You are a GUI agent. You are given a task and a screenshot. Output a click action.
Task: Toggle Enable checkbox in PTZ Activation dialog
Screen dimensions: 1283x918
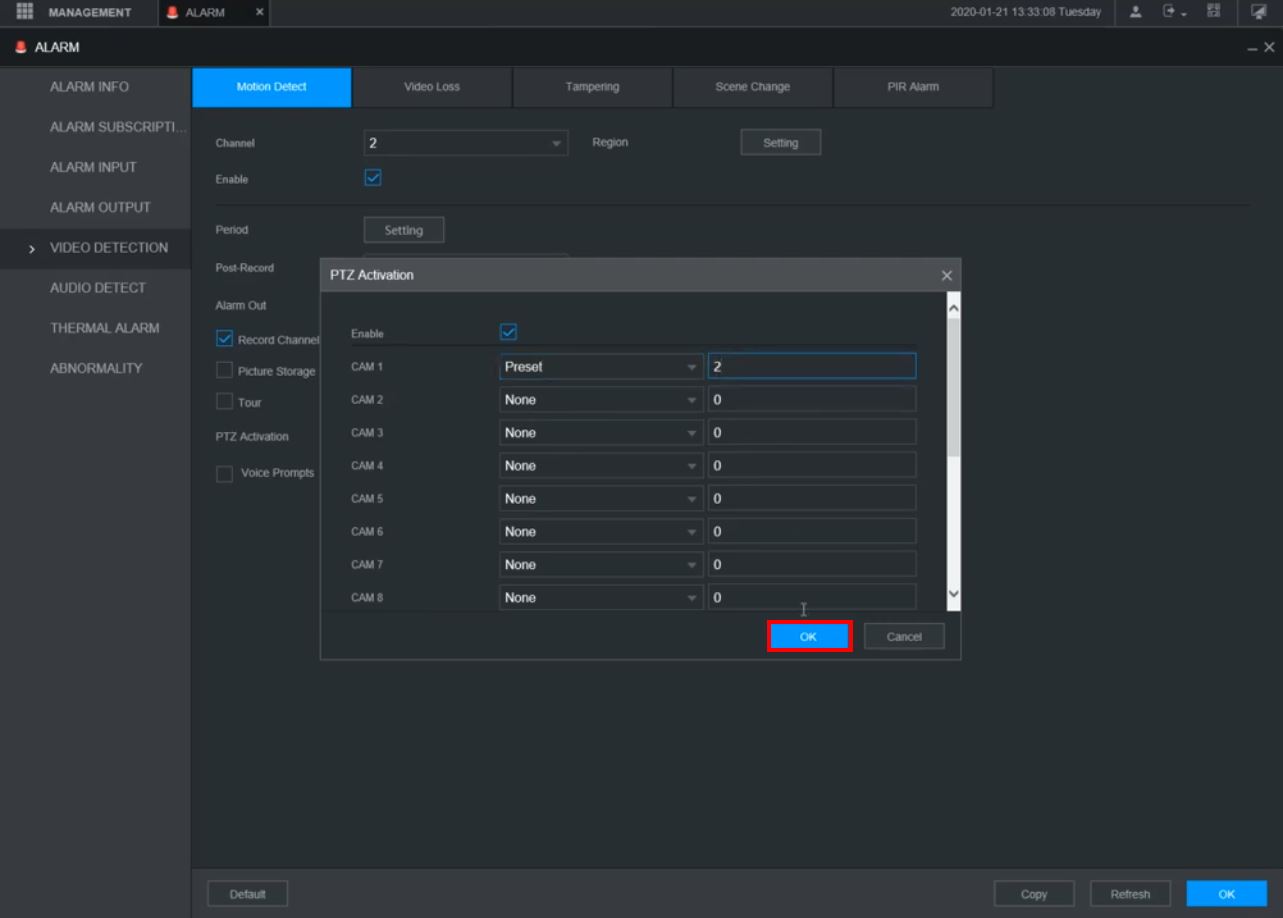click(x=508, y=332)
